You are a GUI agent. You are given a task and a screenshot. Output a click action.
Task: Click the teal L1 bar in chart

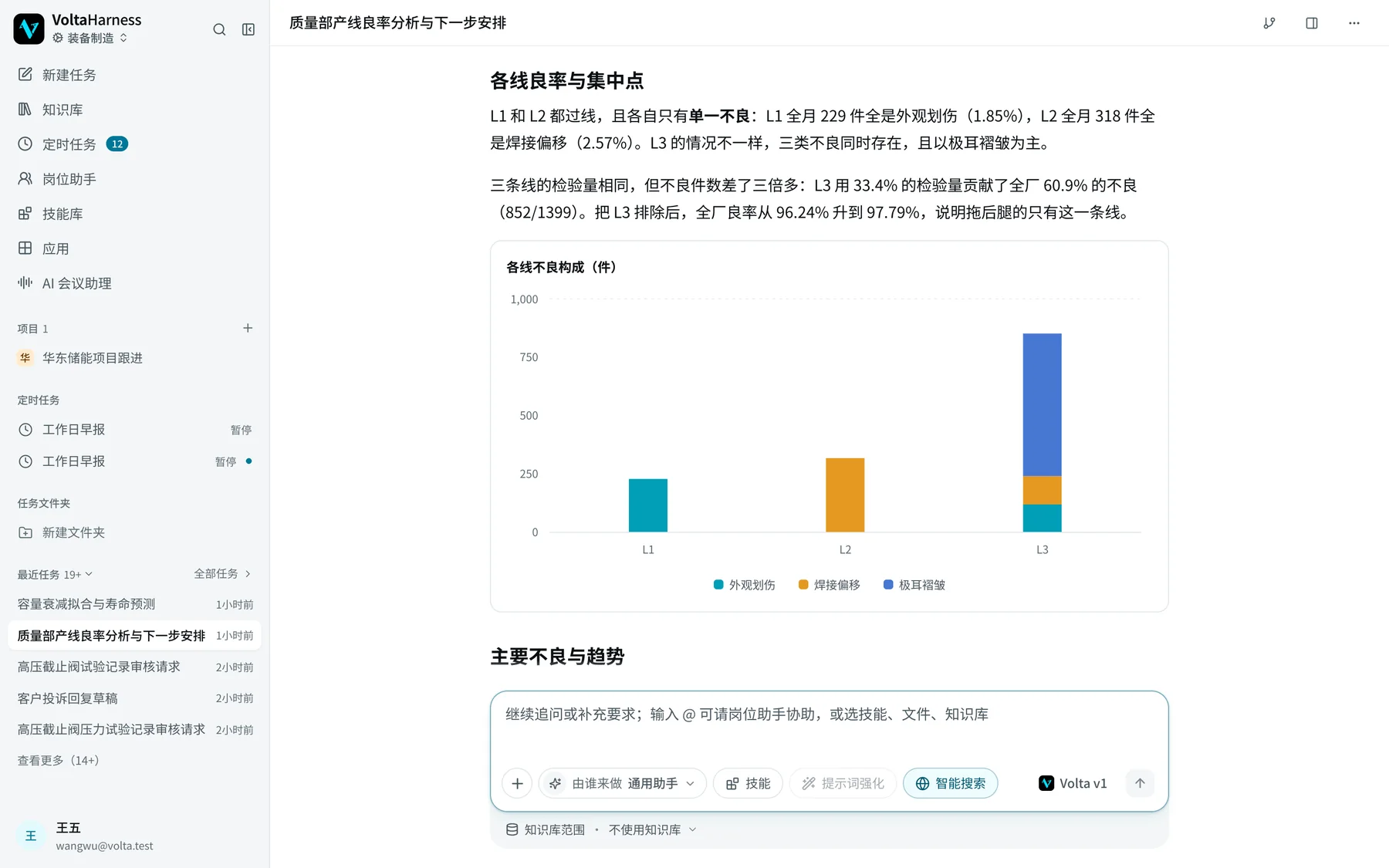[648, 505]
